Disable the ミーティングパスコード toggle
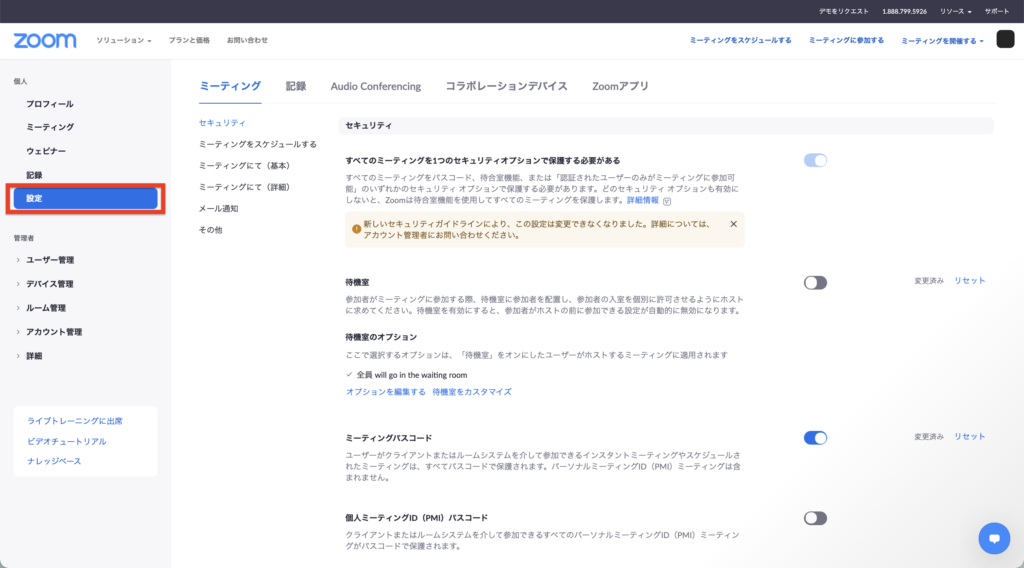This screenshot has width=1024, height=568. point(815,437)
